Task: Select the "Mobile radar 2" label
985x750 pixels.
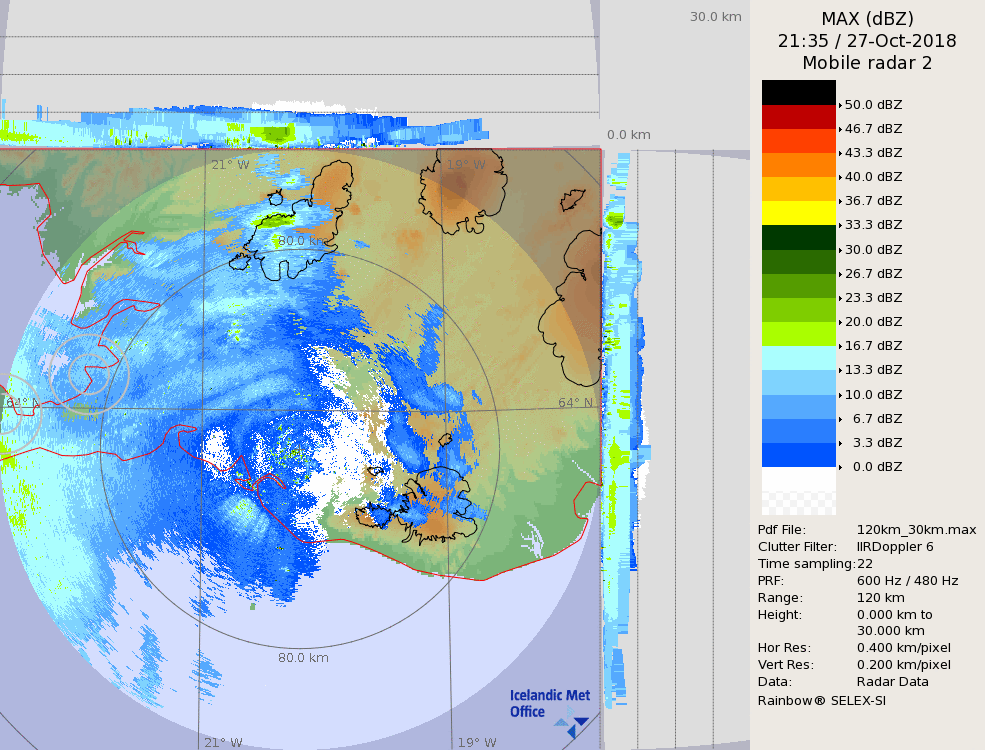Action: tap(867, 63)
